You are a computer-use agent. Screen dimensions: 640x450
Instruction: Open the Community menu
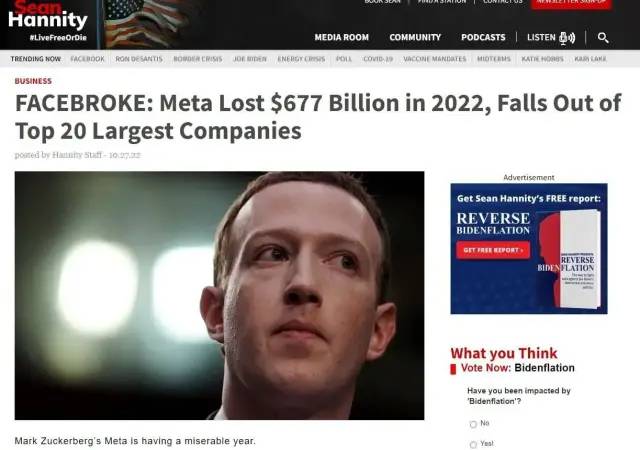click(415, 38)
